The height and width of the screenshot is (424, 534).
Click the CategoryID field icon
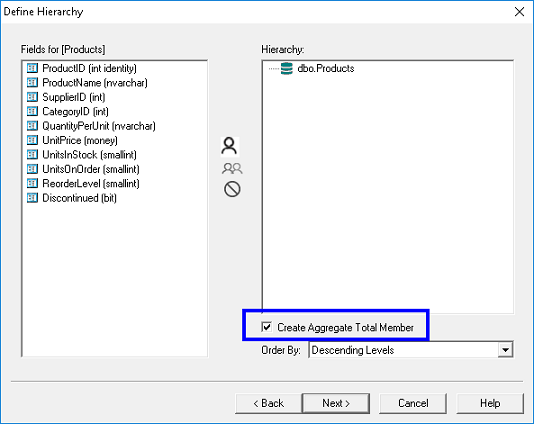tap(32, 111)
